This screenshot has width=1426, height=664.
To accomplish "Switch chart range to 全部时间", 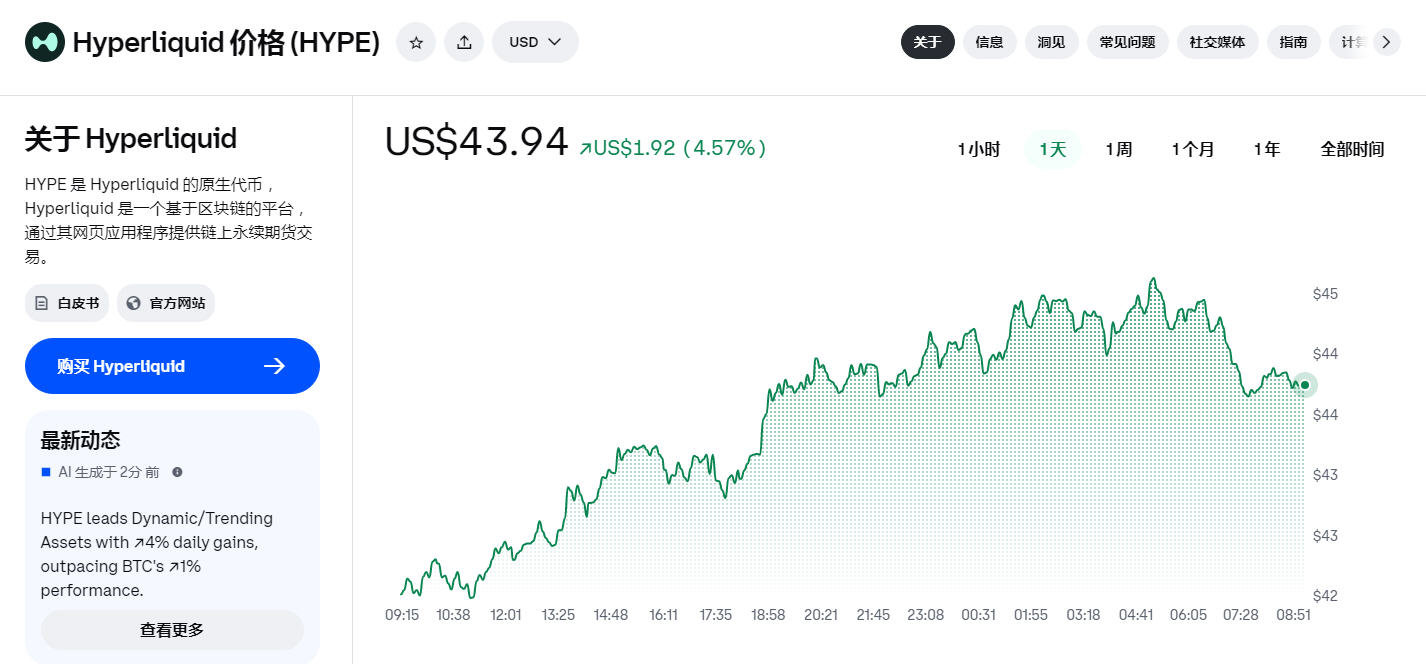I will [1352, 149].
